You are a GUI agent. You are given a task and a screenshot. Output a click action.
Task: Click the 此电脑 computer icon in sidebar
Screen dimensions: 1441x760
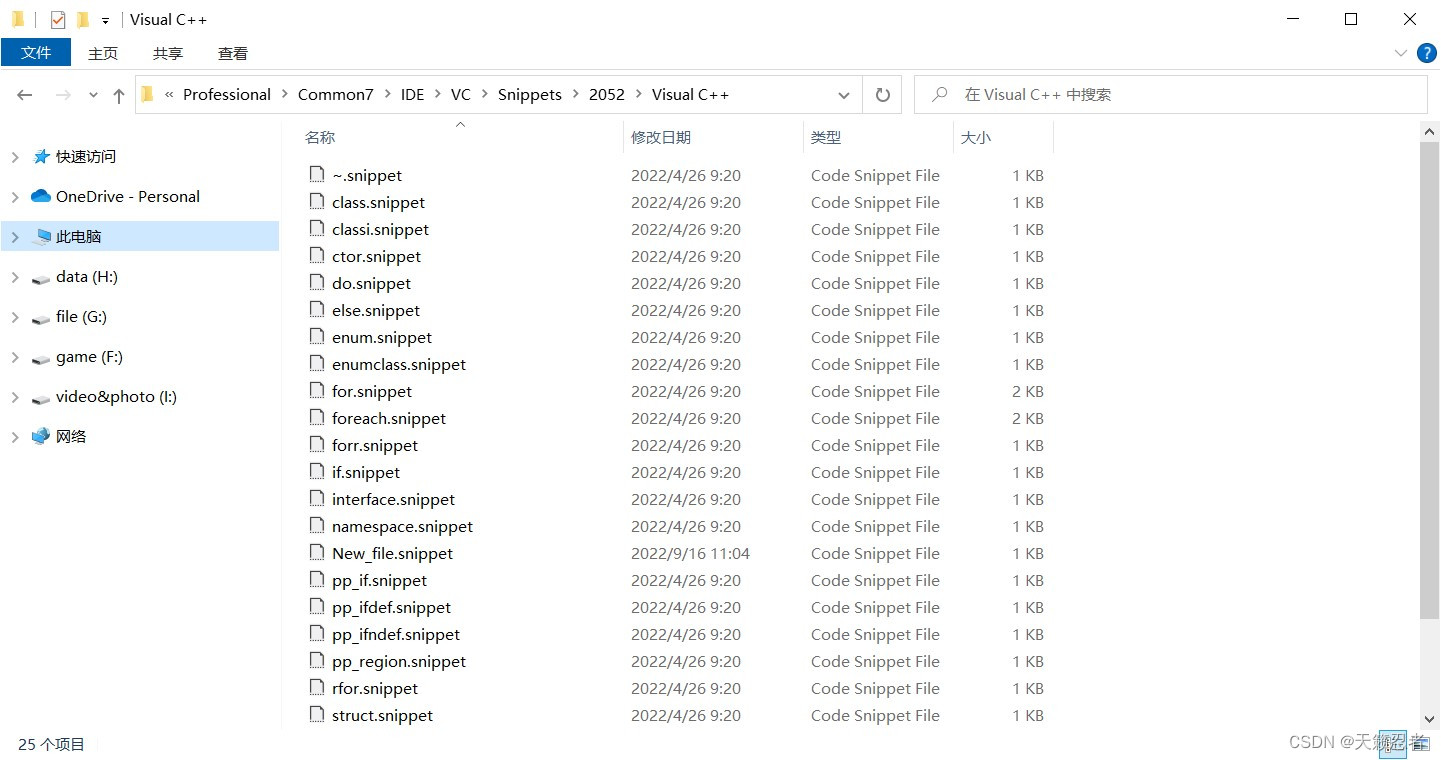[42, 236]
